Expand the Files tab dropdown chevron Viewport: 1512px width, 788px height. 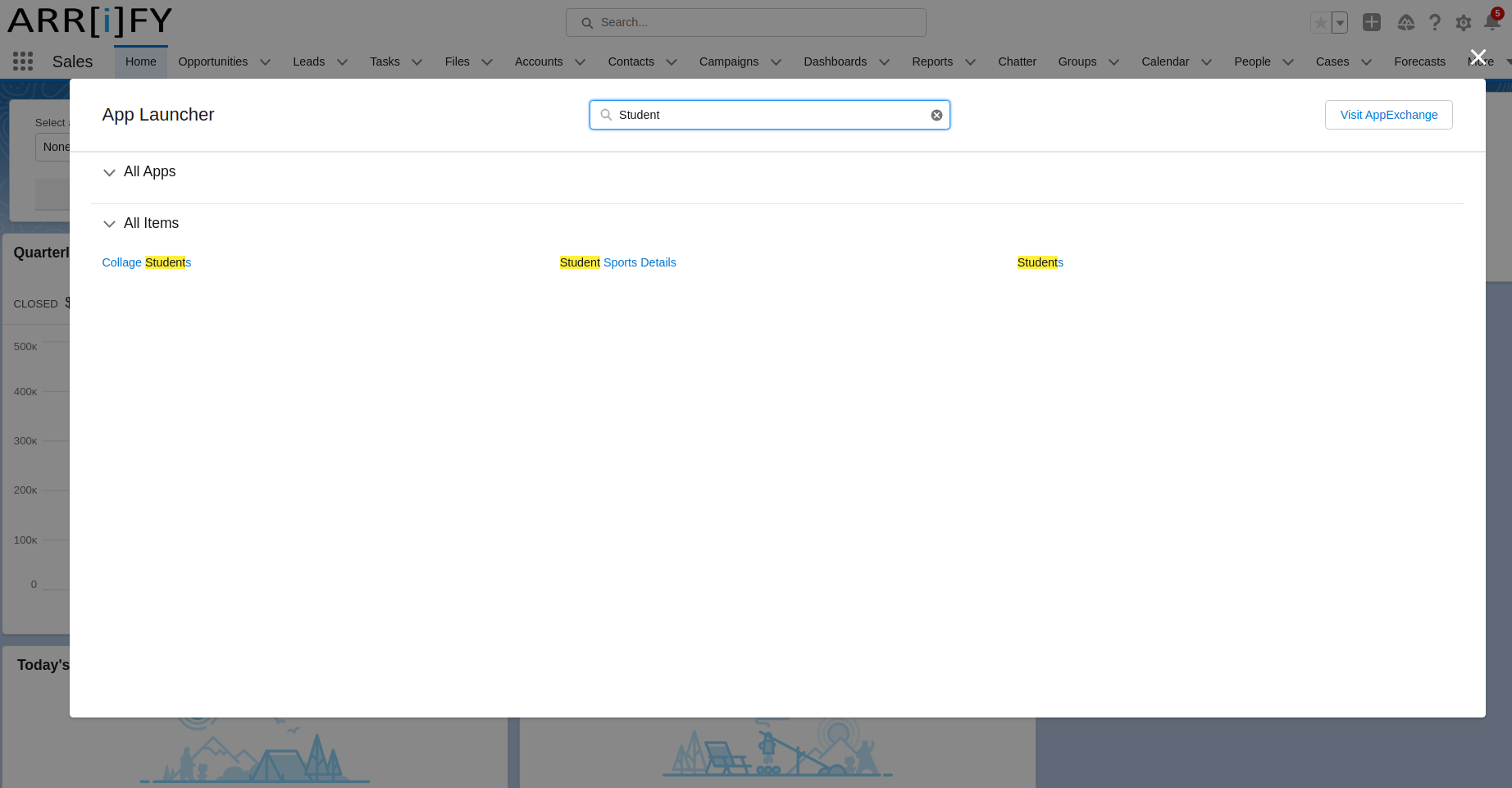pos(486,62)
